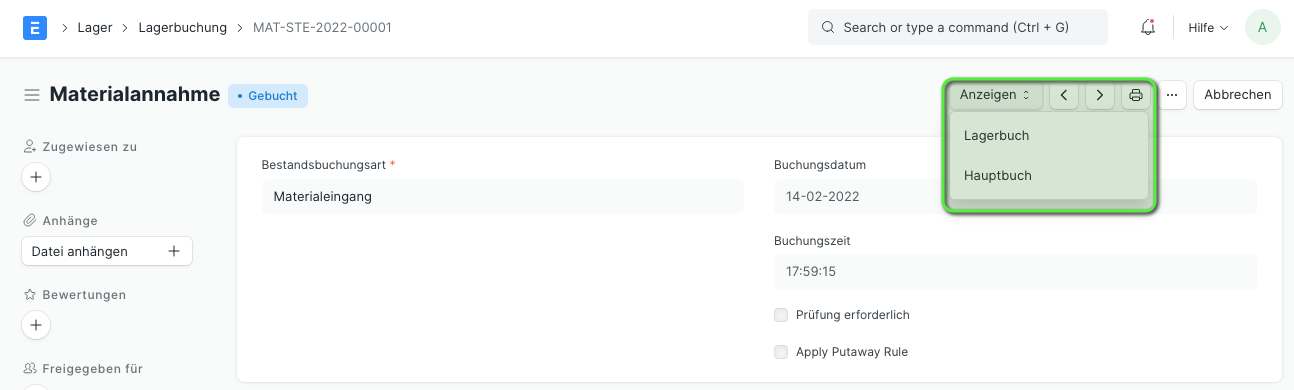The height and width of the screenshot is (390, 1294).
Task: Click the plus under Bewertungen
Action: (x=36, y=326)
